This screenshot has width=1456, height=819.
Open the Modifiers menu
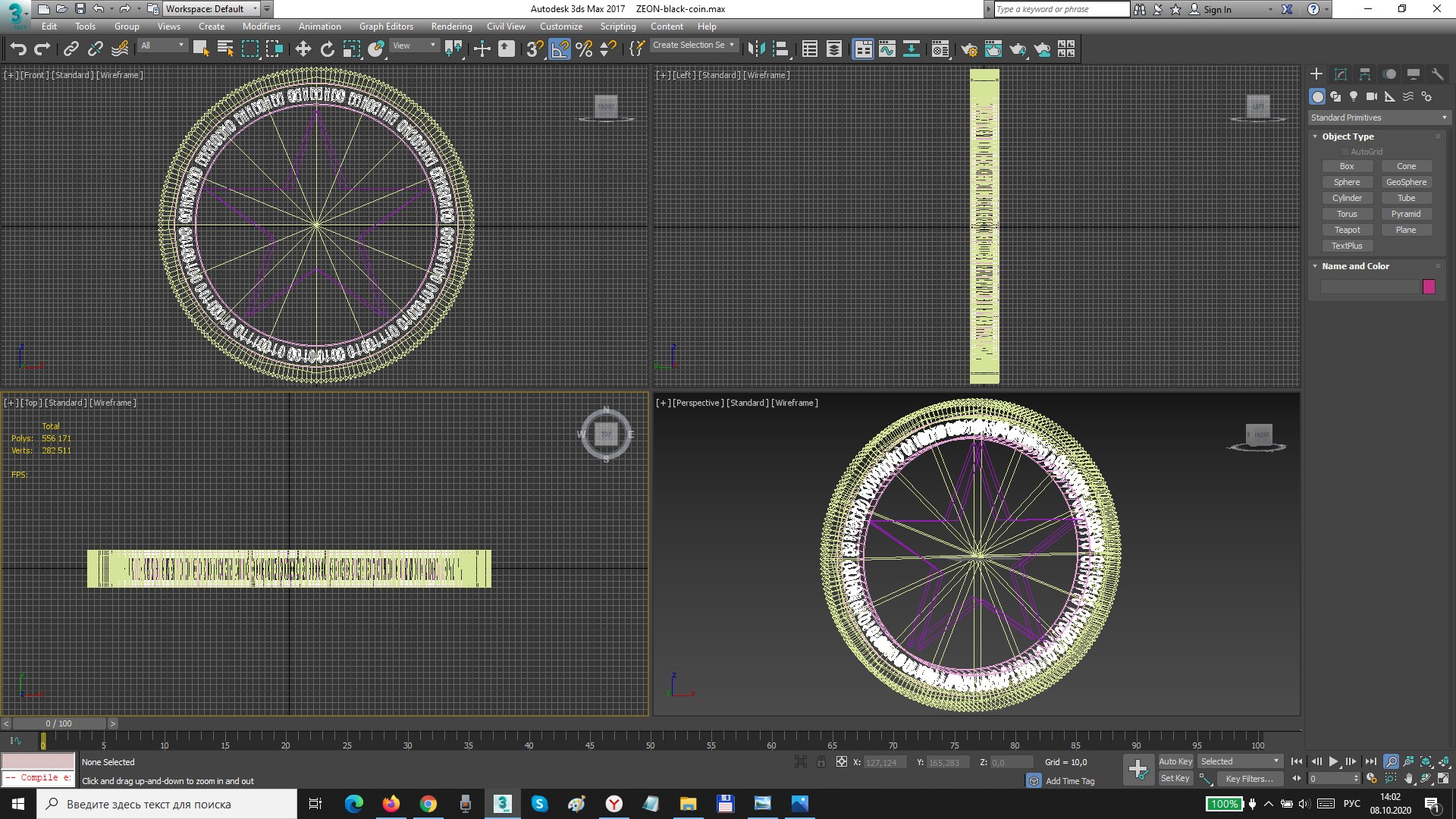261,27
